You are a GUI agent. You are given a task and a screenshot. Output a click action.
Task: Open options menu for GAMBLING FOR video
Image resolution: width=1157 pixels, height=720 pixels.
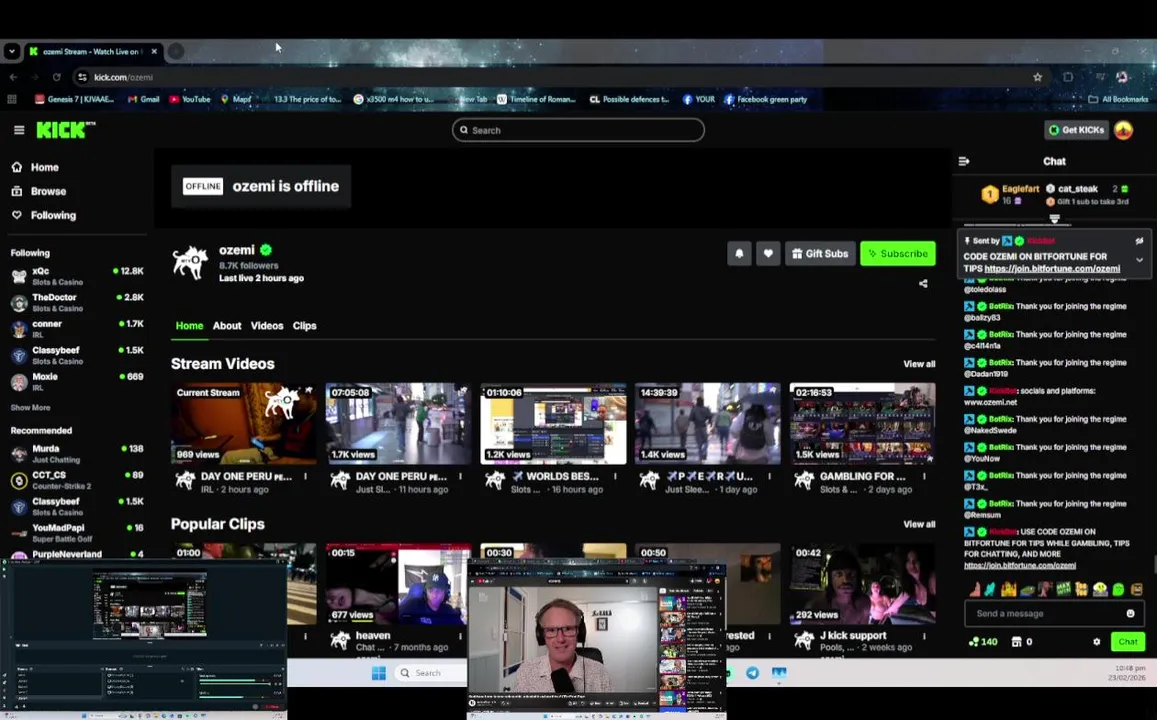(925, 477)
